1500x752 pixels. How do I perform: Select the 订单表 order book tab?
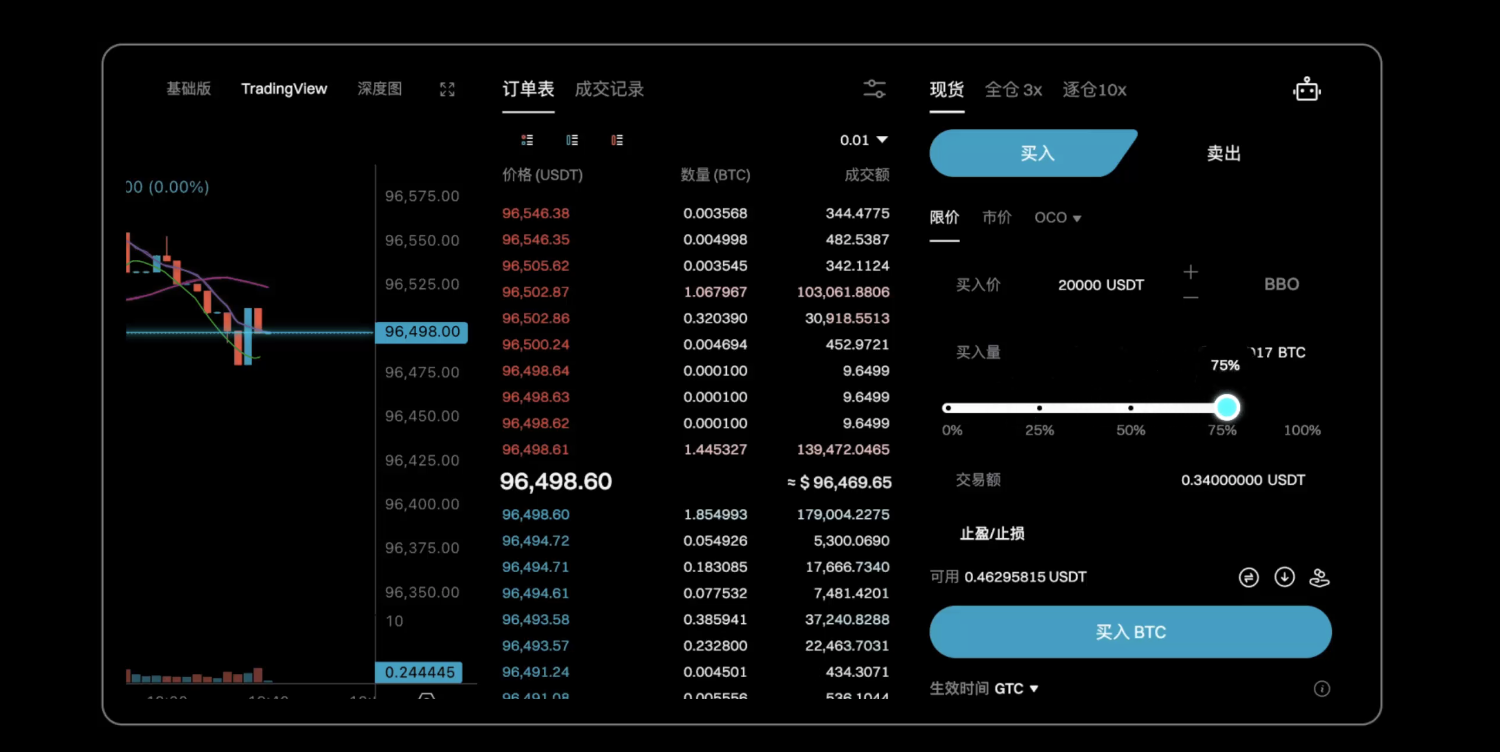pyautogui.click(x=528, y=89)
